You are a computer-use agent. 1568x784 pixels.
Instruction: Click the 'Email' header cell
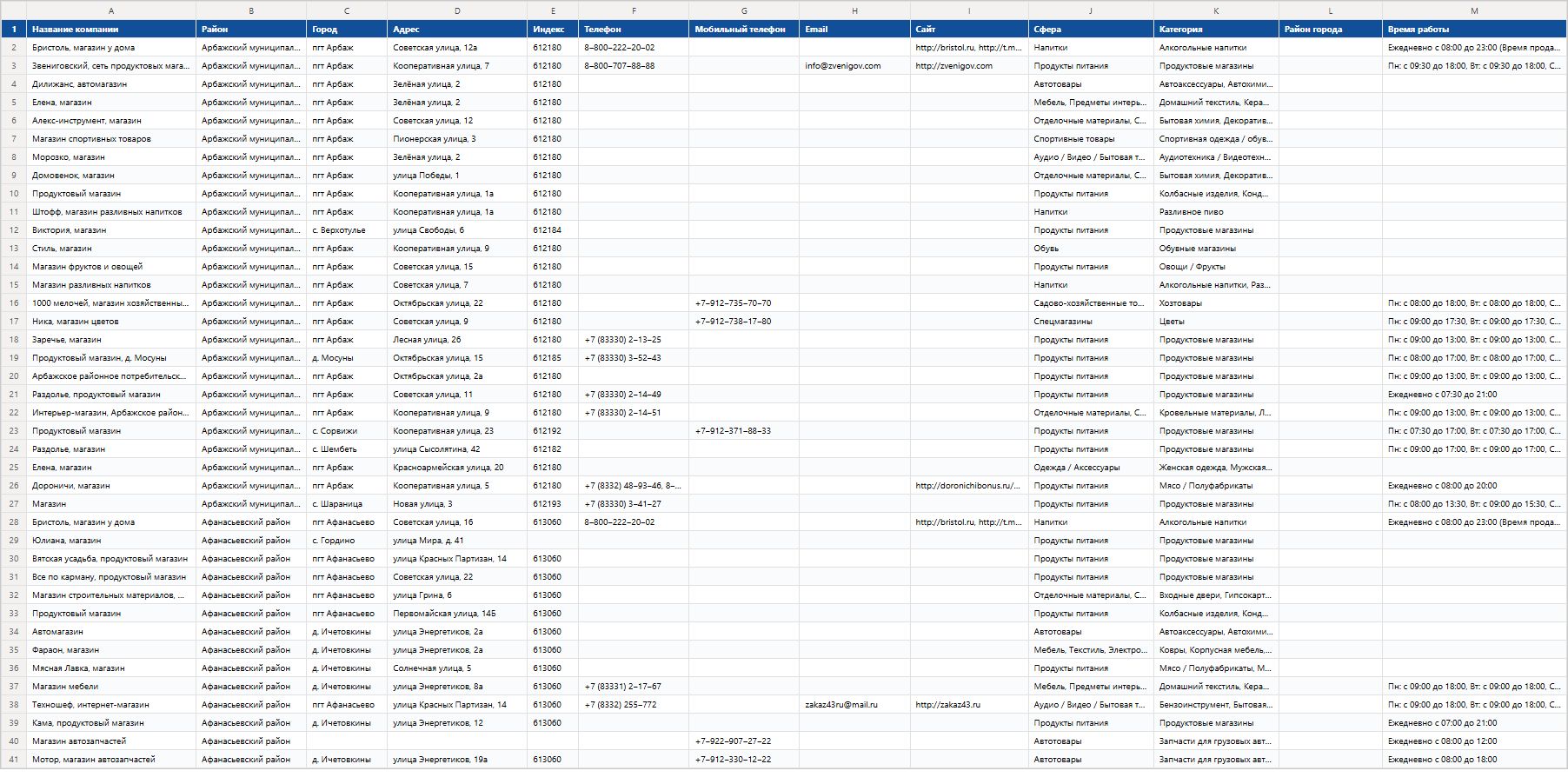point(854,30)
